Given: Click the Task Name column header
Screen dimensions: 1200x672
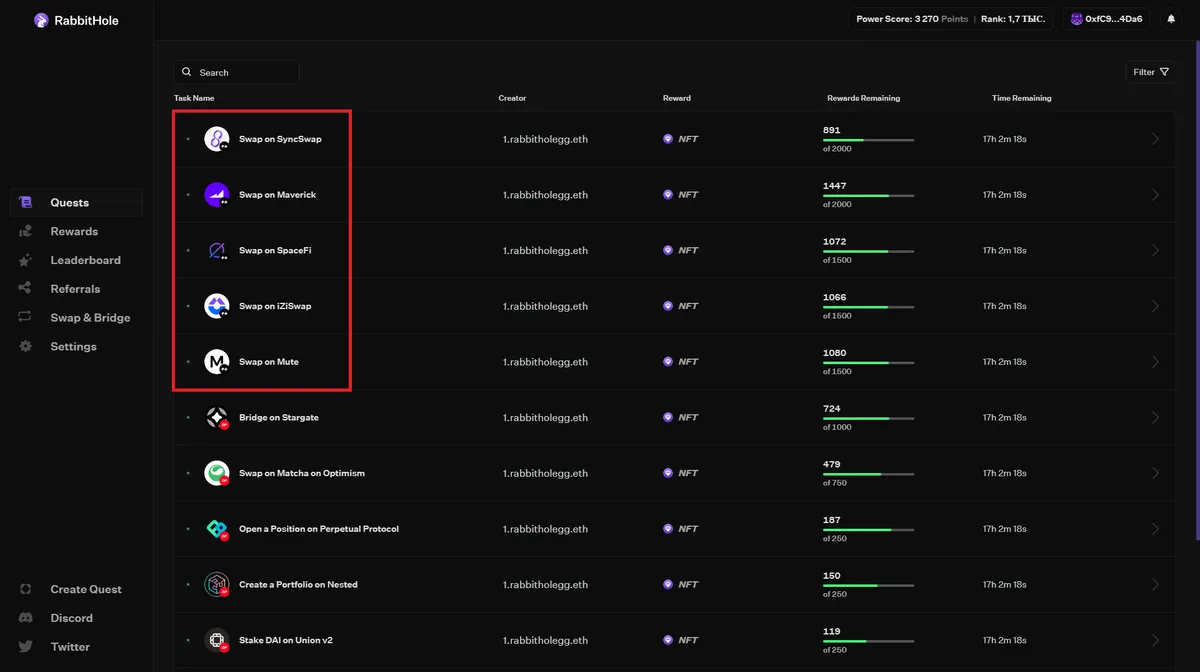Looking at the screenshot, I should [x=194, y=98].
